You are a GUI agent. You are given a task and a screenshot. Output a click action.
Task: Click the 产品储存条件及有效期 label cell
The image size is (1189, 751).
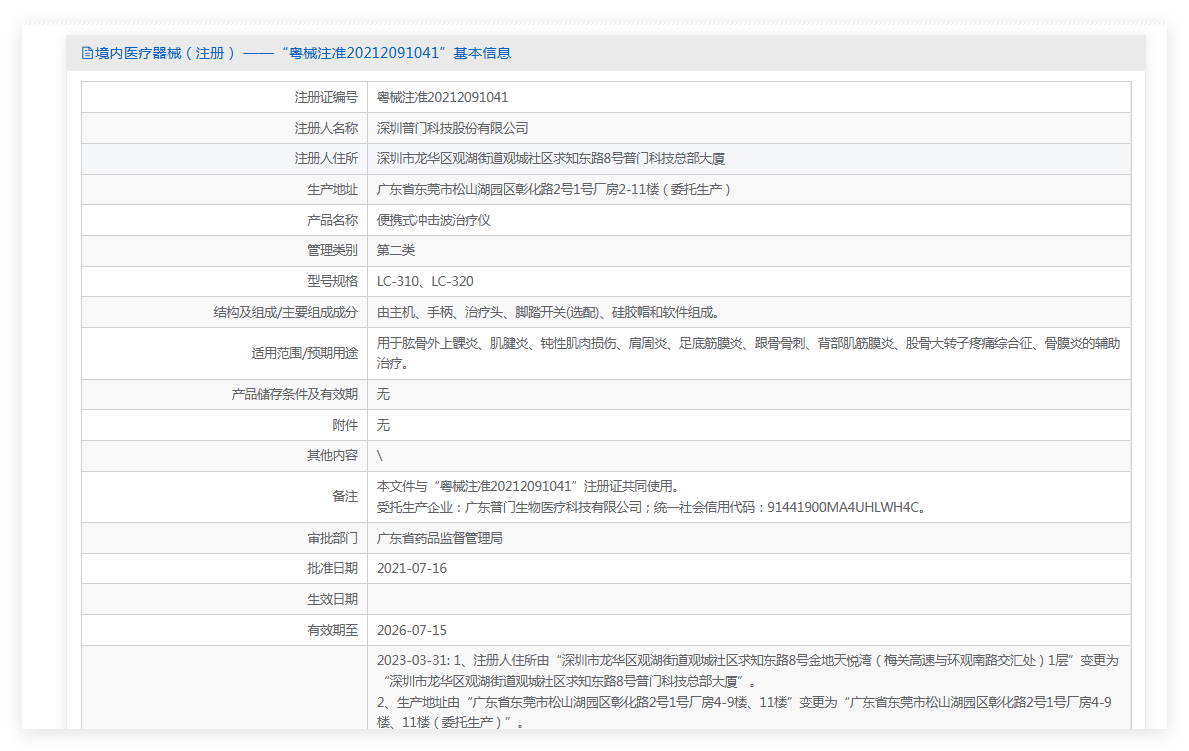coord(294,395)
